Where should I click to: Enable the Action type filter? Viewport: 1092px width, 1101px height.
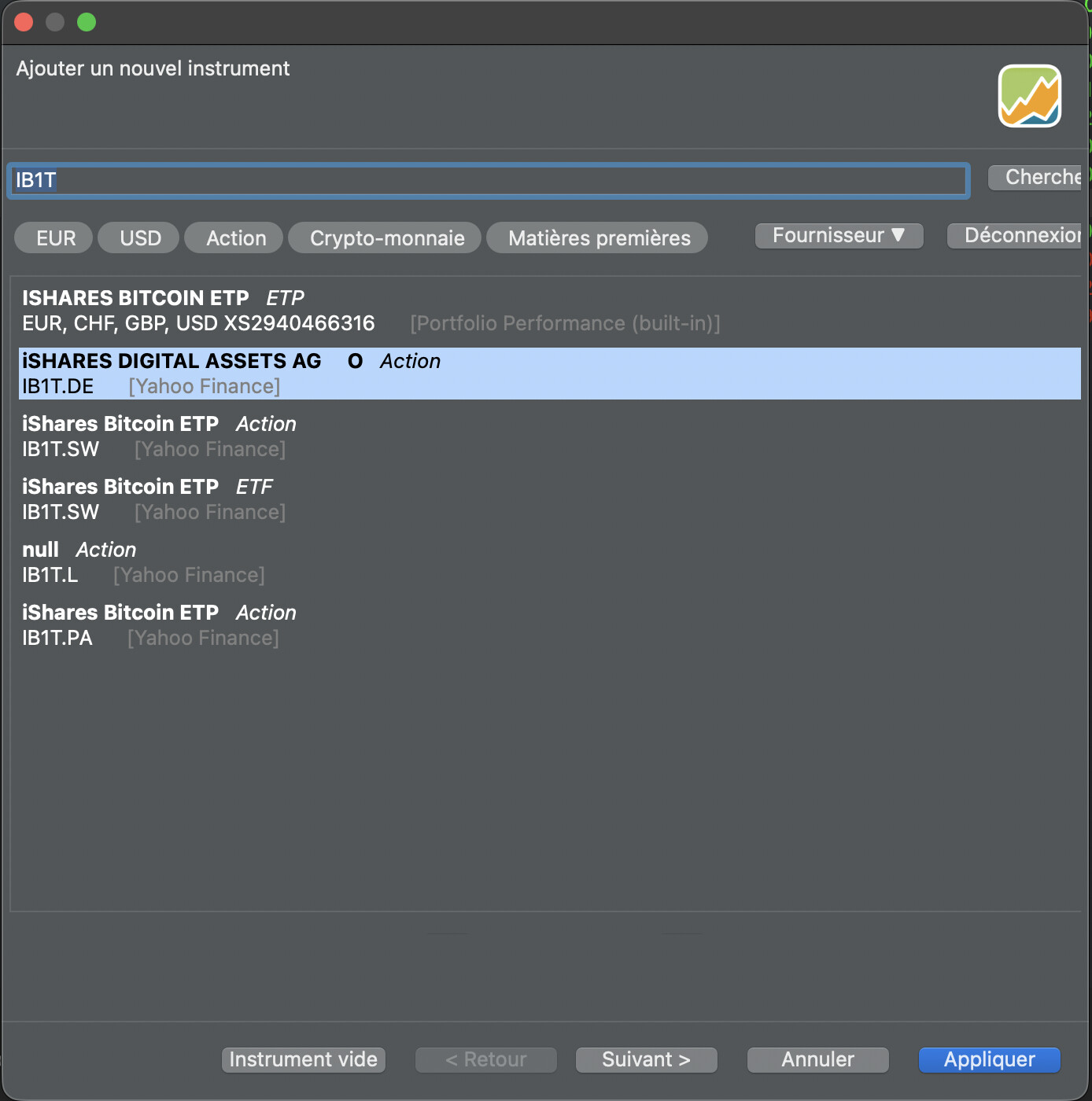pyautogui.click(x=234, y=238)
